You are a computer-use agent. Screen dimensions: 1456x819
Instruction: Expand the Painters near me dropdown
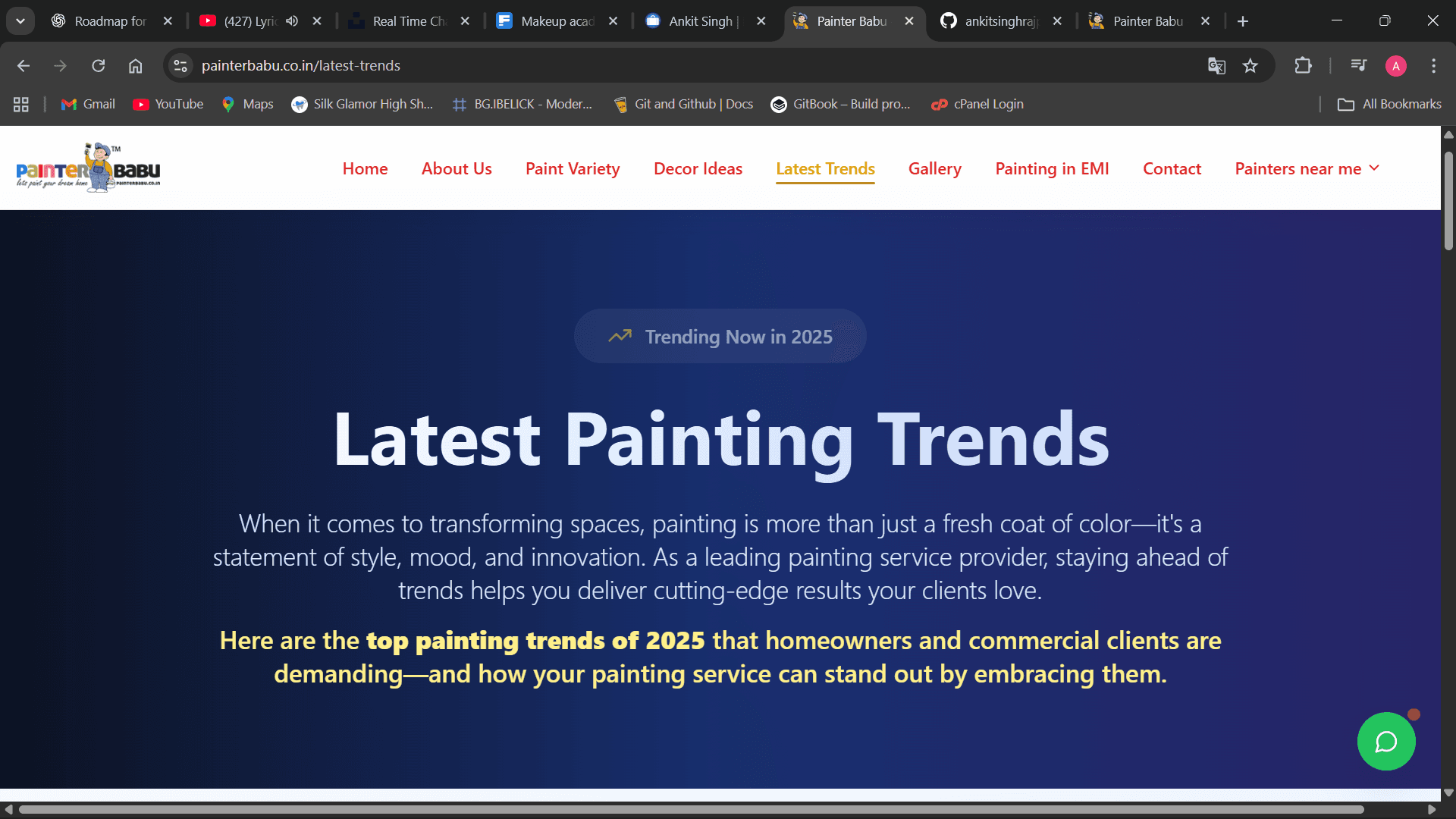(x=1307, y=168)
